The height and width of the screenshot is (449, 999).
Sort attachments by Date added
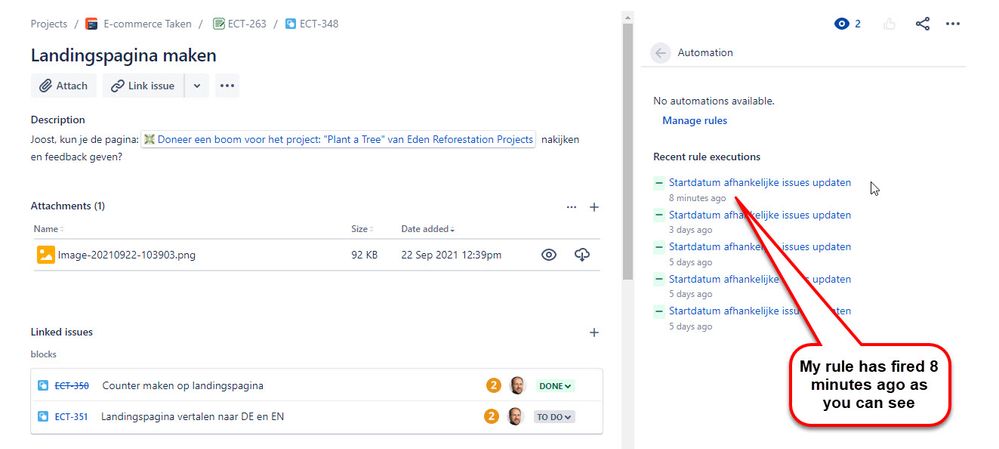[428, 229]
